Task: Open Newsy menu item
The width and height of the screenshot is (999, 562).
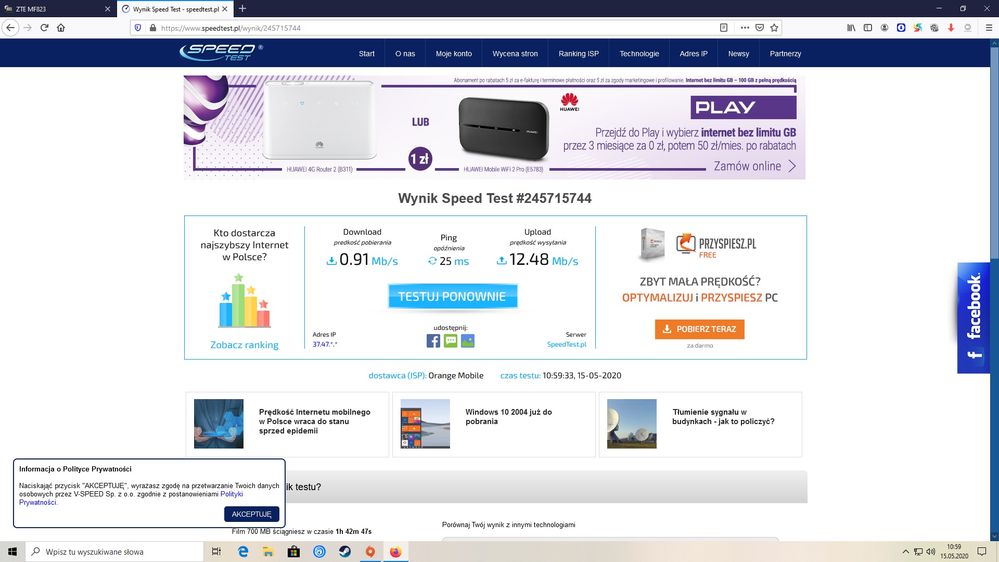Action: pyautogui.click(x=738, y=54)
